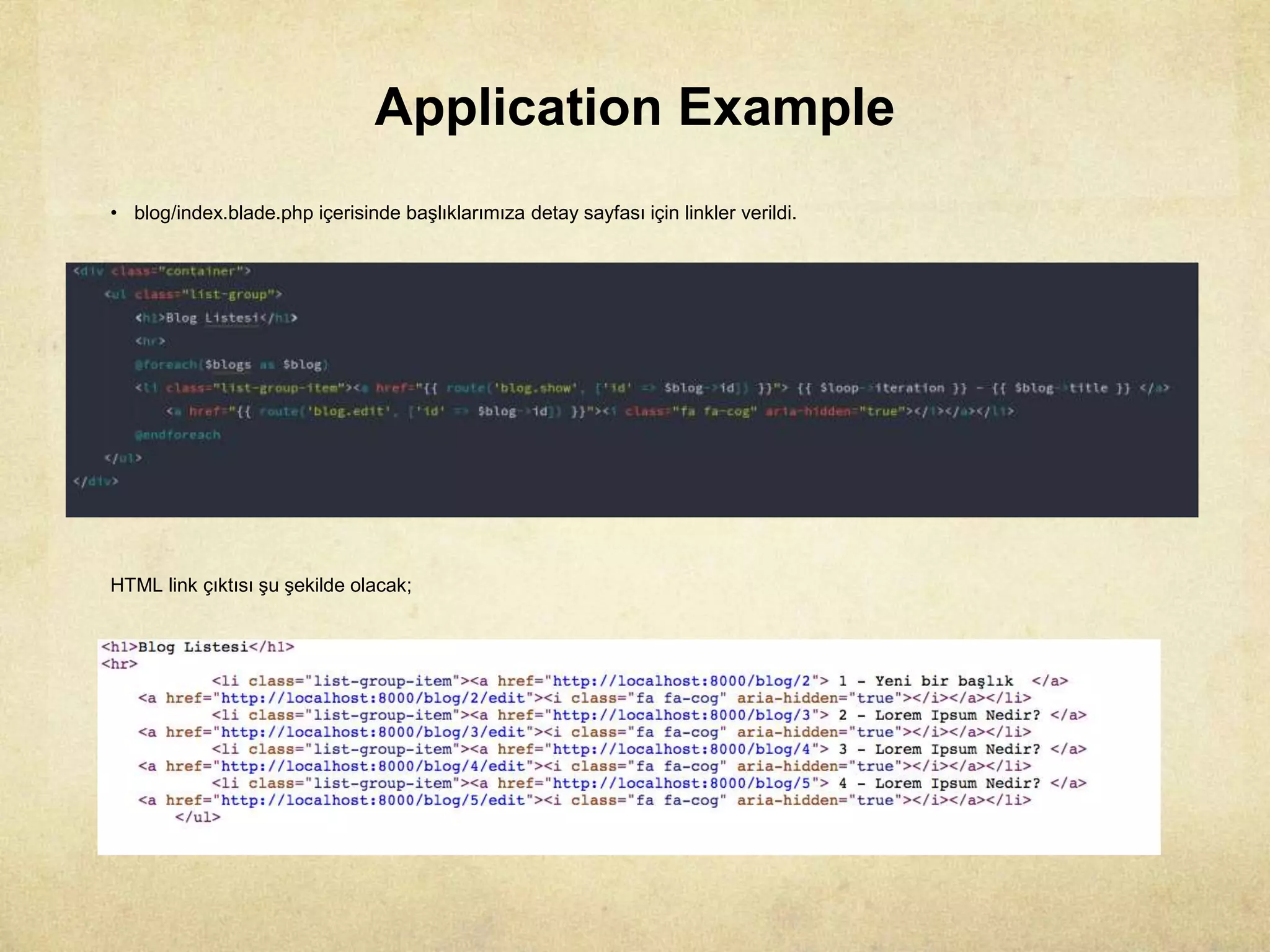The height and width of the screenshot is (952, 1270).
Task: Click the closing </ul> tag in the dark code block
Action: (x=123, y=458)
